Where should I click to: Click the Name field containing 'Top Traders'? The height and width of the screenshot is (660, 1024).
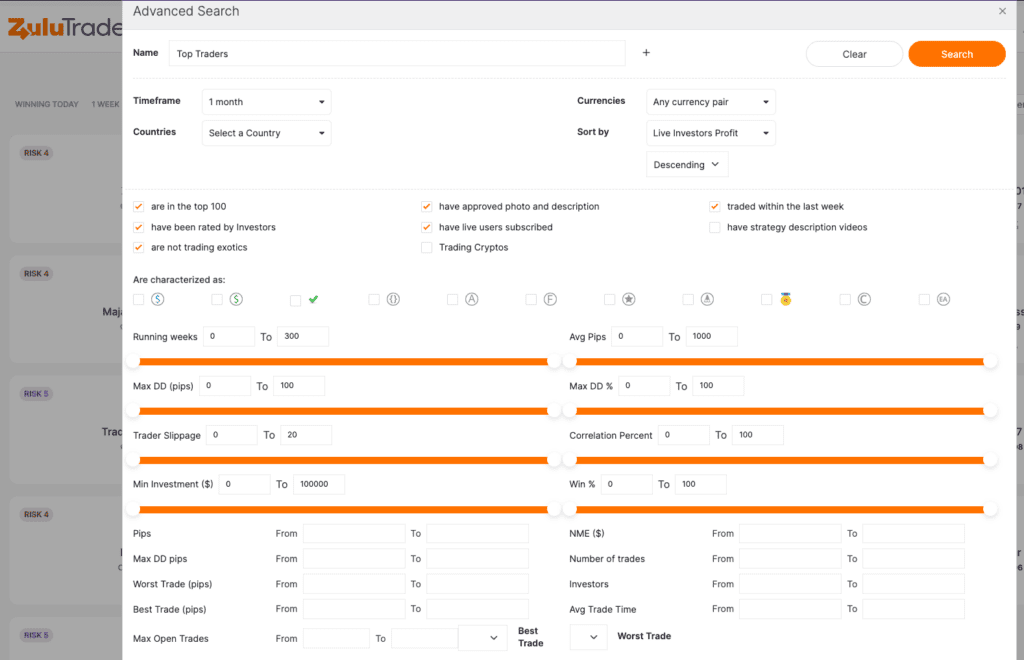pyautogui.click(x=397, y=54)
